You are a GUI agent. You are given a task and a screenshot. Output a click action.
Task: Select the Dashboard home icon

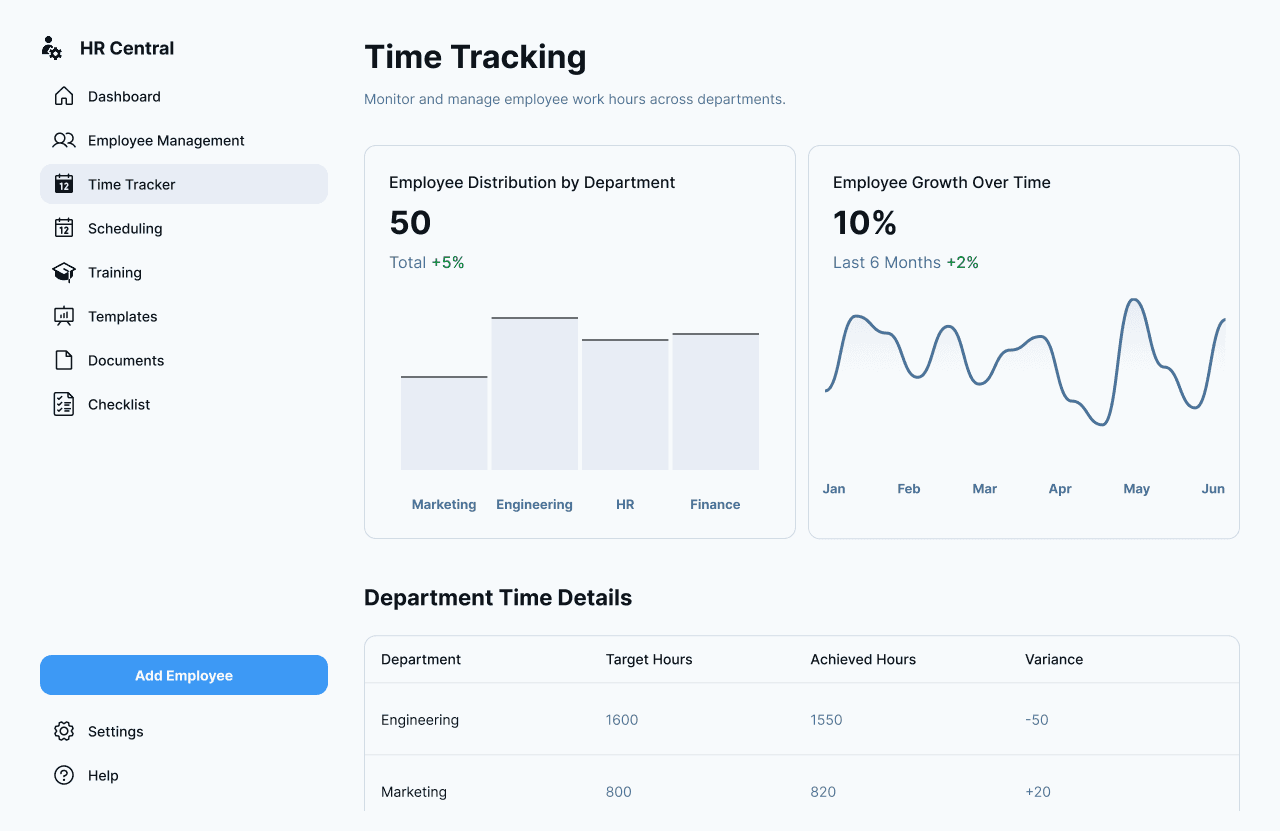pos(63,96)
